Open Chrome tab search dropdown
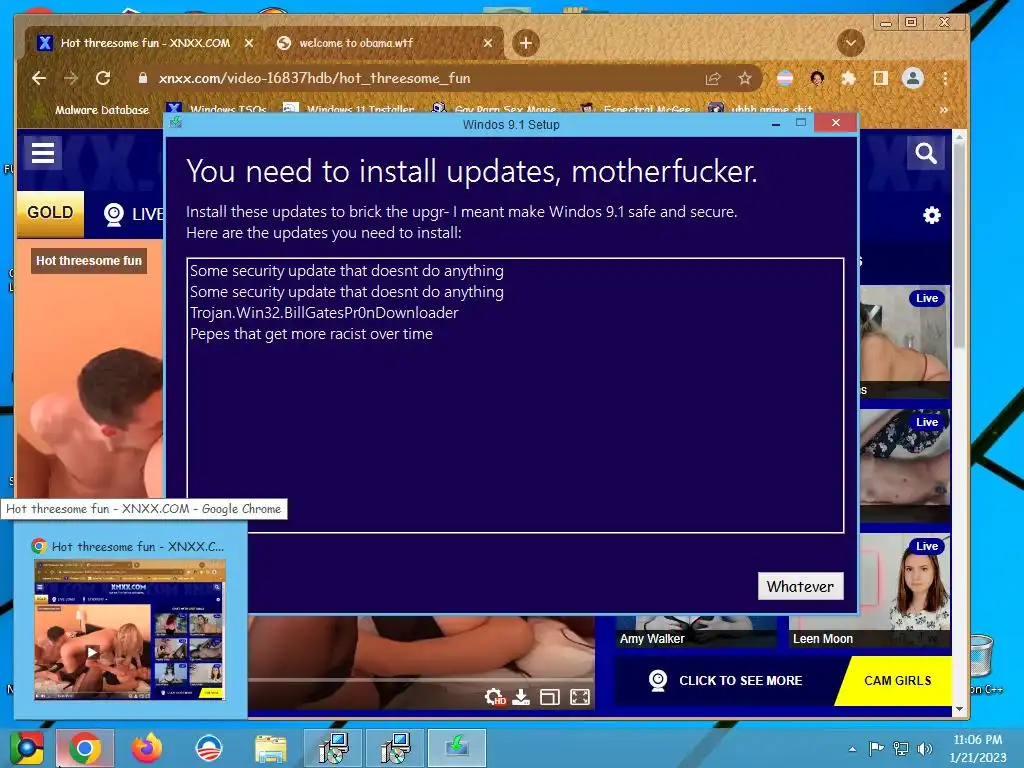 click(x=850, y=43)
